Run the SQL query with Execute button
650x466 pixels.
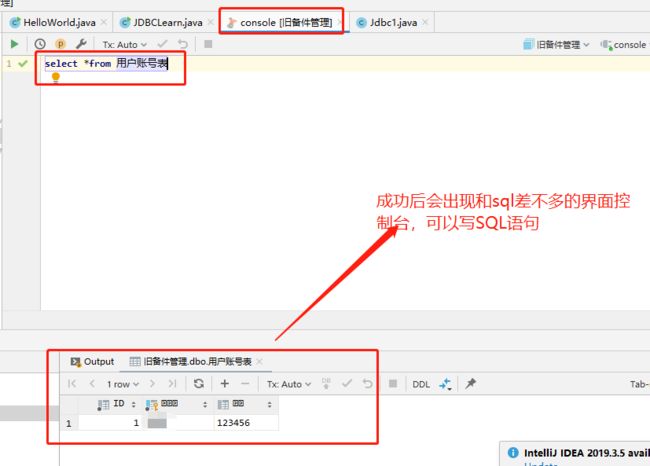point(14,44)
